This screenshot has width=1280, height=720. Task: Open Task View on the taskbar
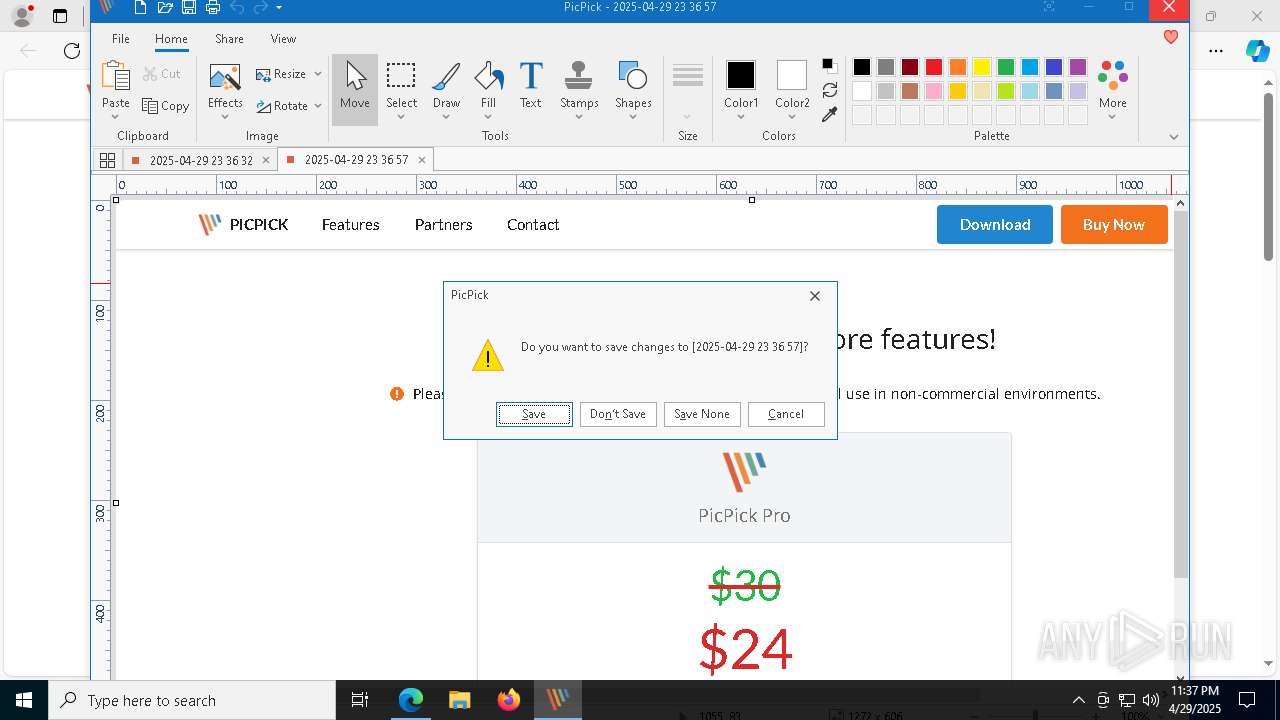pos(360,700)
